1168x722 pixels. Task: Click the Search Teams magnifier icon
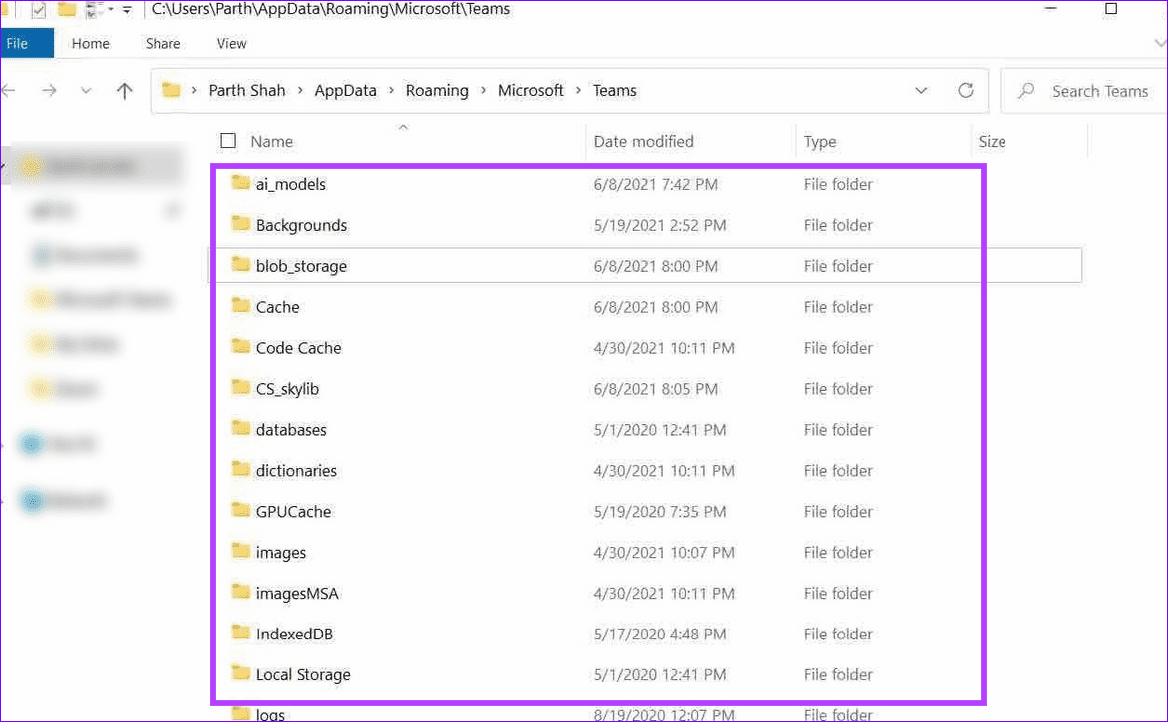click(x=1026, y=91)
